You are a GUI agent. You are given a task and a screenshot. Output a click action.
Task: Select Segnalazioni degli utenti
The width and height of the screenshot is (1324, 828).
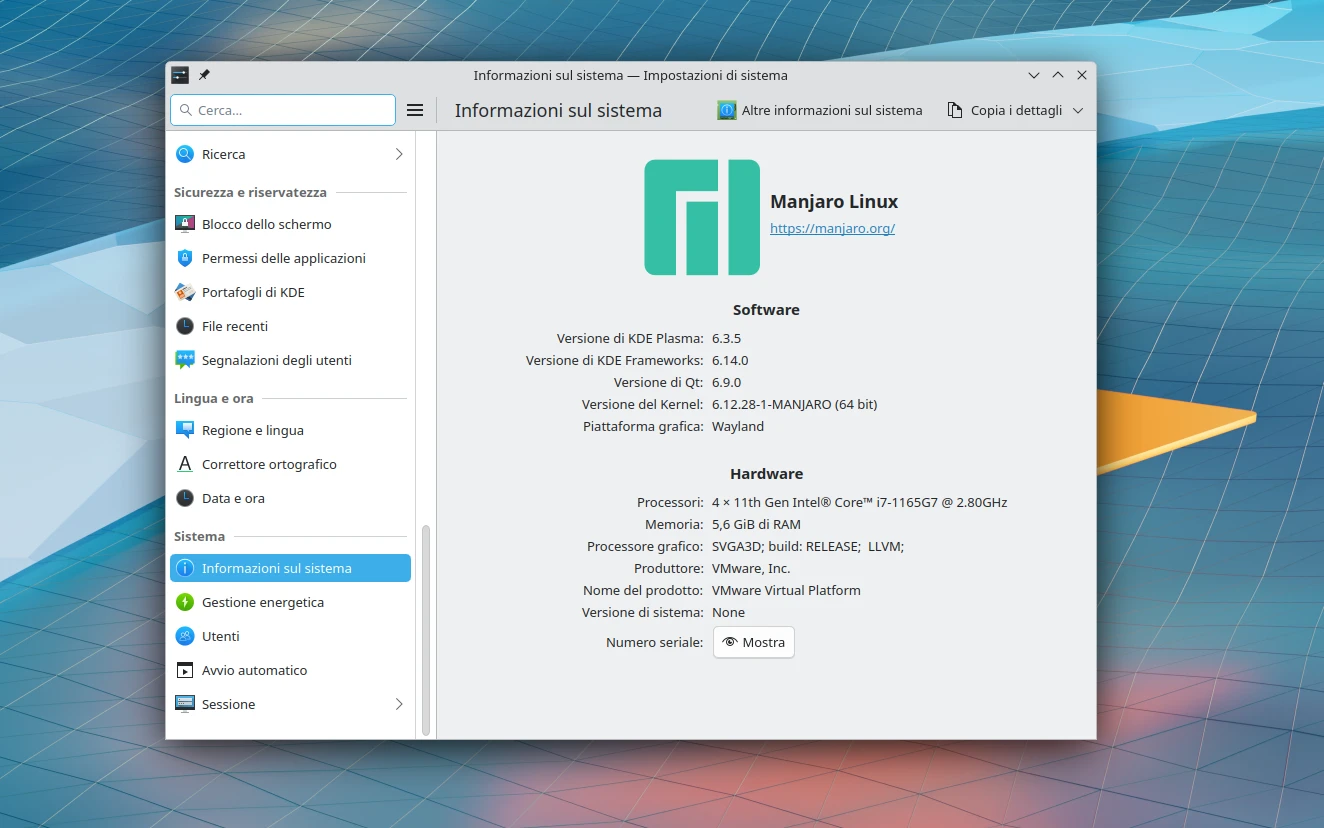coord(278,360)
